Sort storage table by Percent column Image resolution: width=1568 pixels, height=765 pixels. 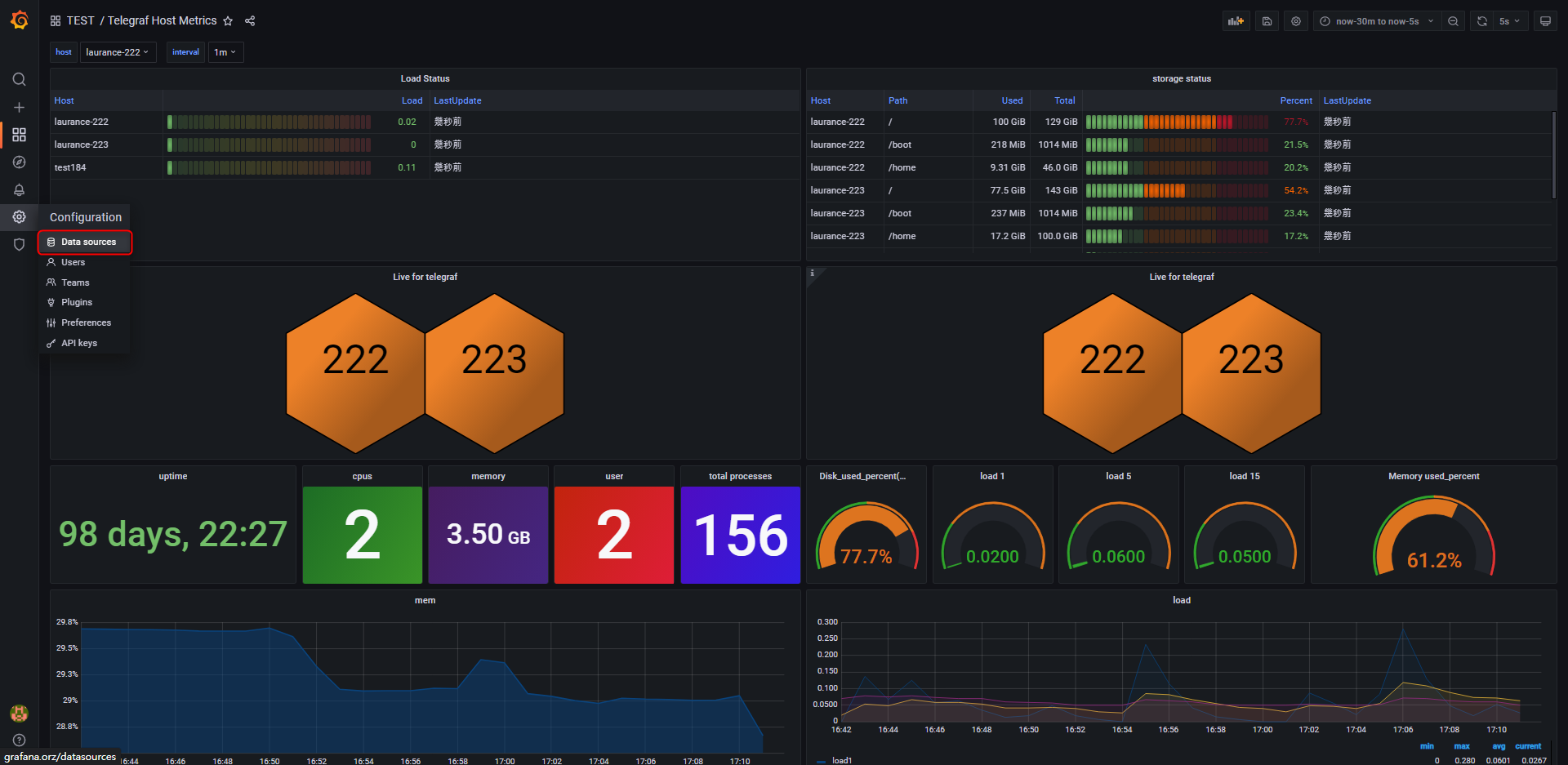[x=1295, y=100]
